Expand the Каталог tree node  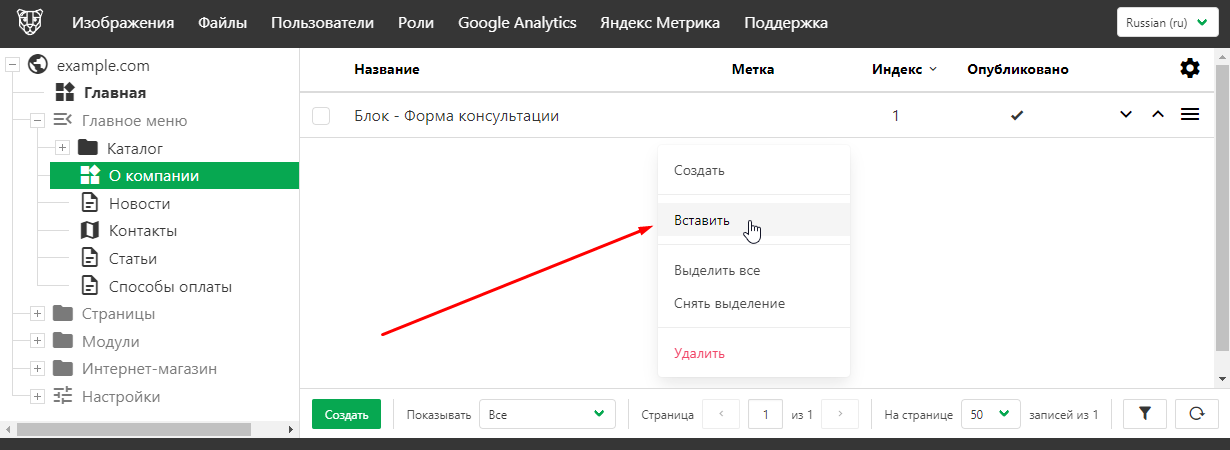pos(62,148)
